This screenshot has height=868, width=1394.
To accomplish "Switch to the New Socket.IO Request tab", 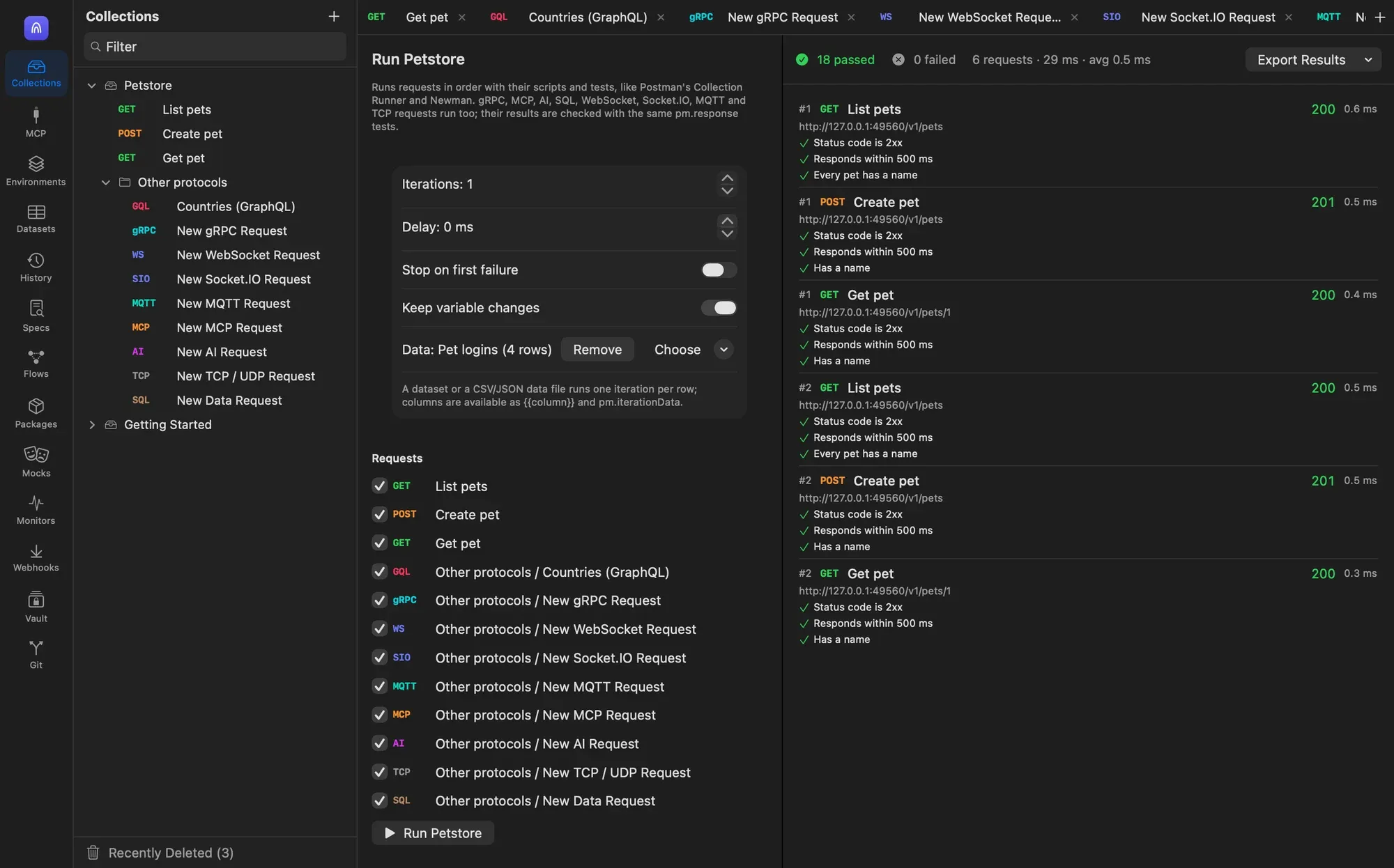I will [x=1208, y=17].
